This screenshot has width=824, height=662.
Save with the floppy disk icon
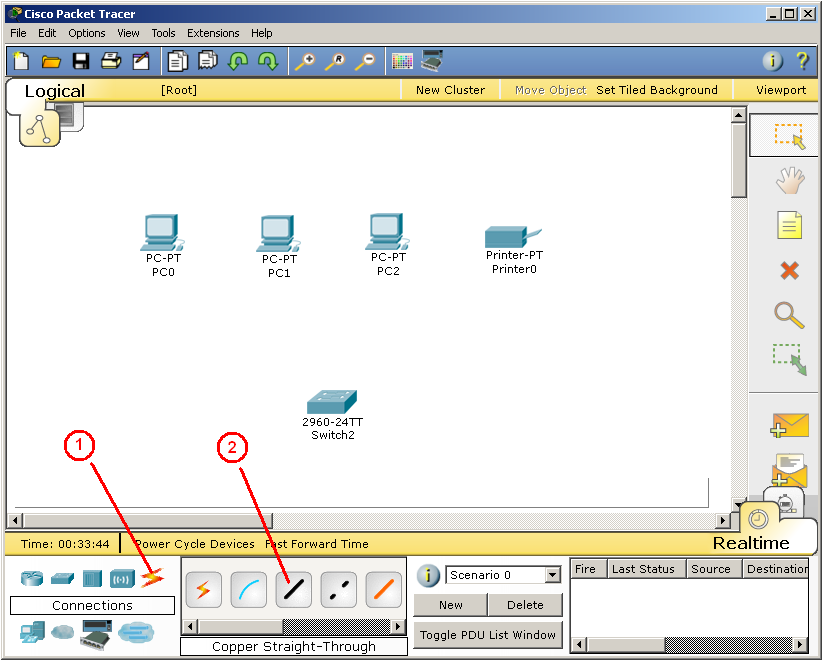[81, 61]
